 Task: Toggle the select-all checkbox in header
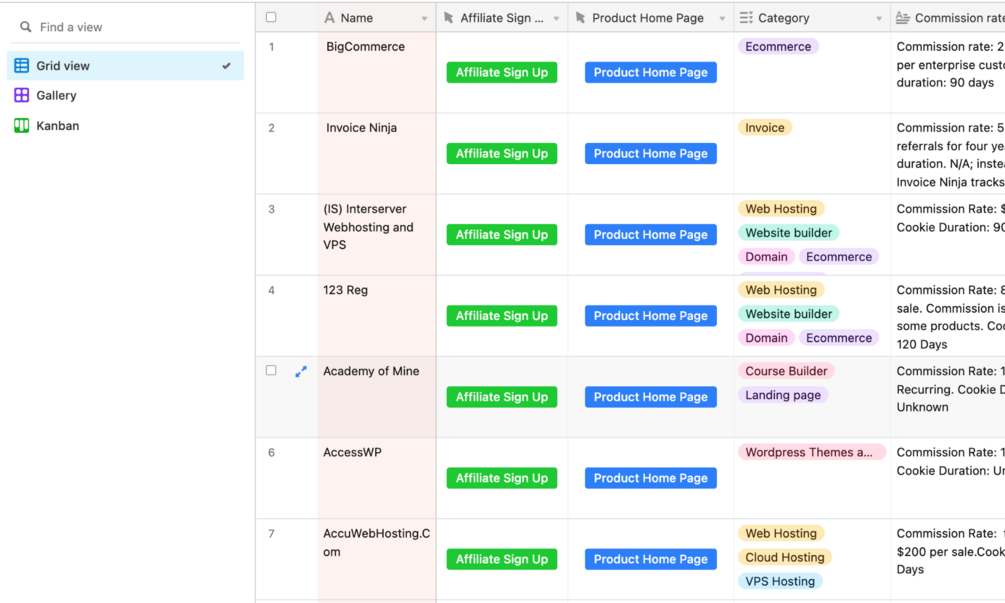271,17
